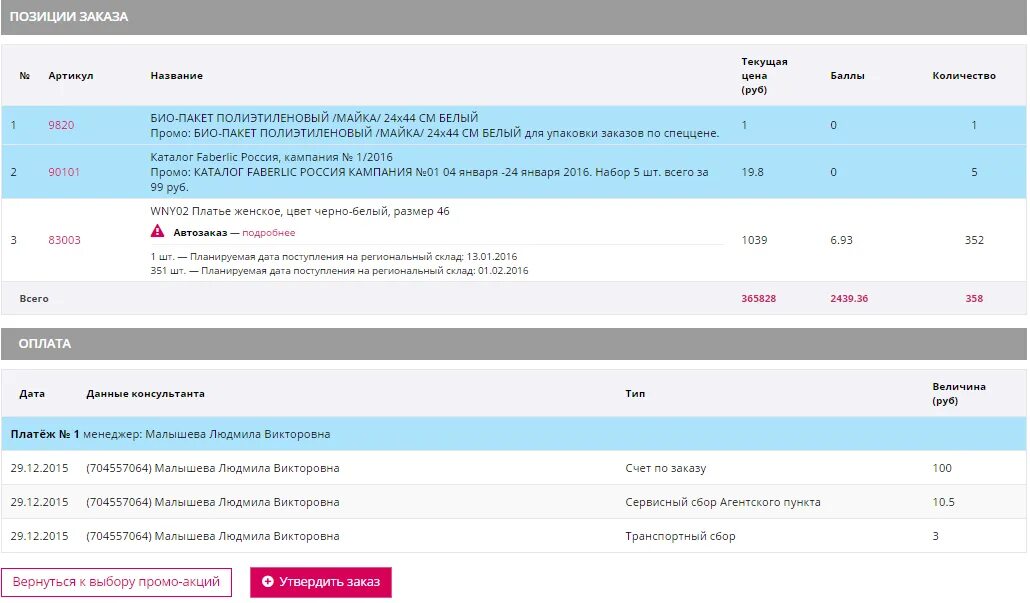Click payment amount 100
The width and height of the screenshot is (1030, 603).
(x=942, y=468)
